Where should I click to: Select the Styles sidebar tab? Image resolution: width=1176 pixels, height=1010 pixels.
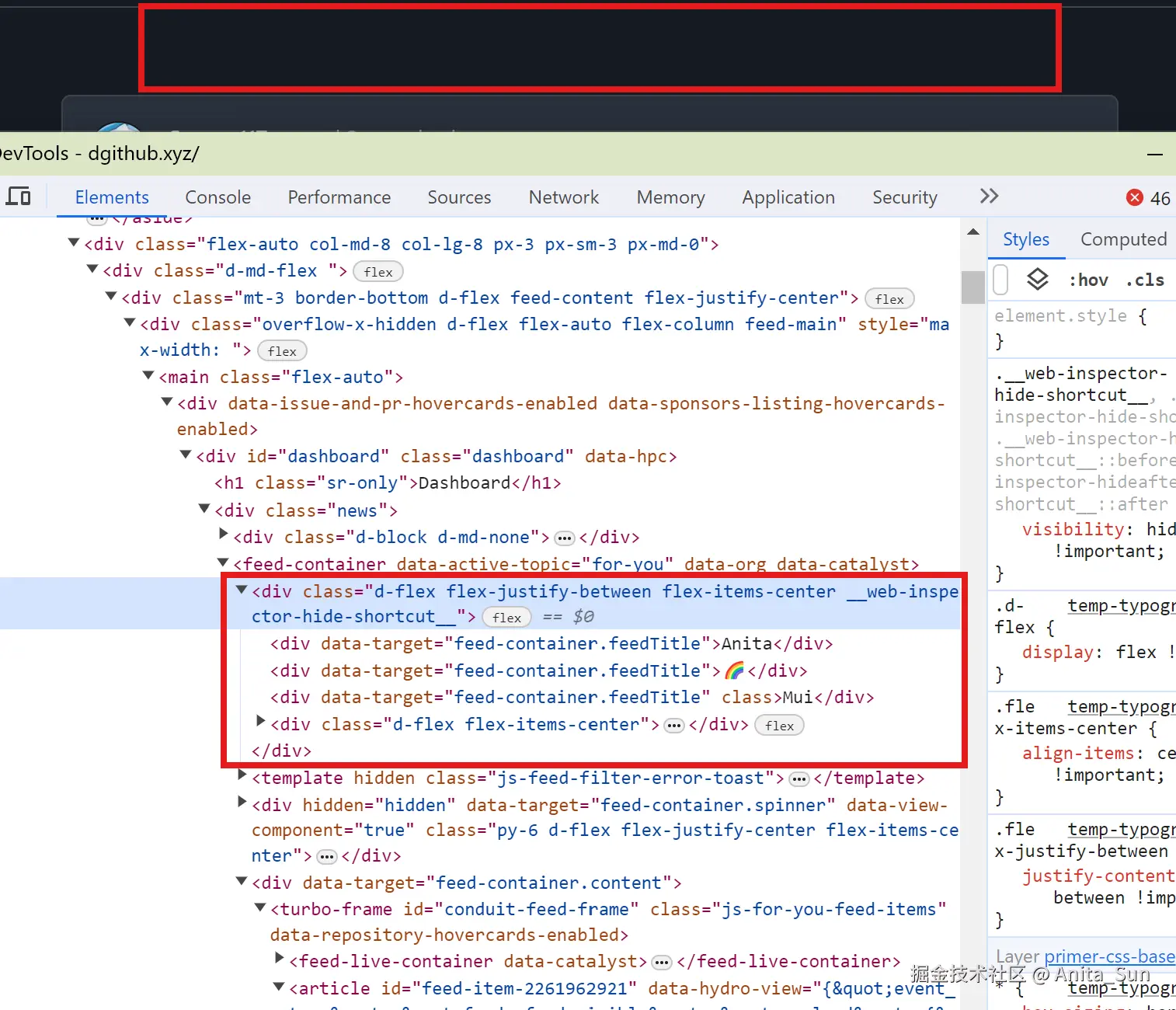(1026, 239)
